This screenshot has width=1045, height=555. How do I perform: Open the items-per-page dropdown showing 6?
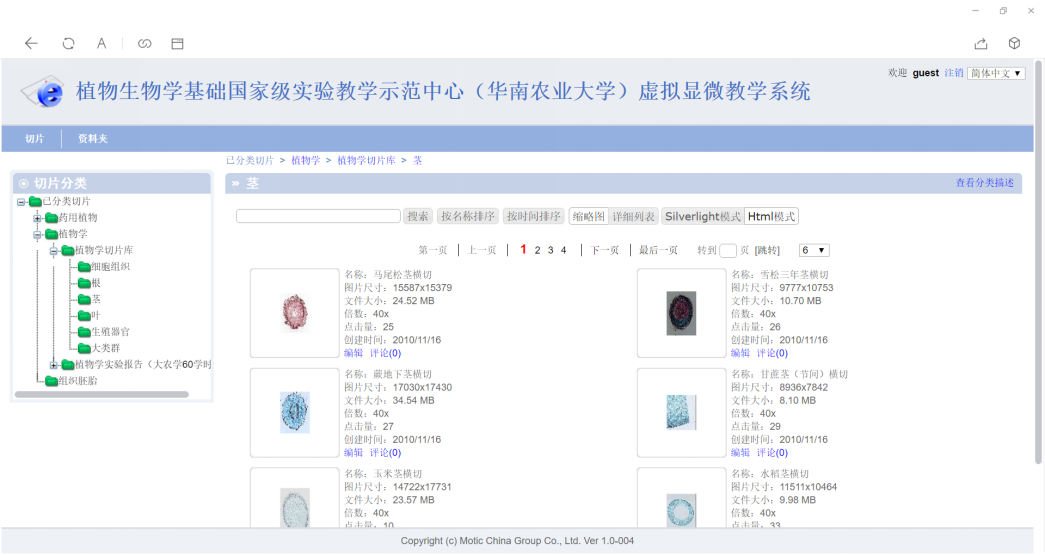[x=813, y=250]
